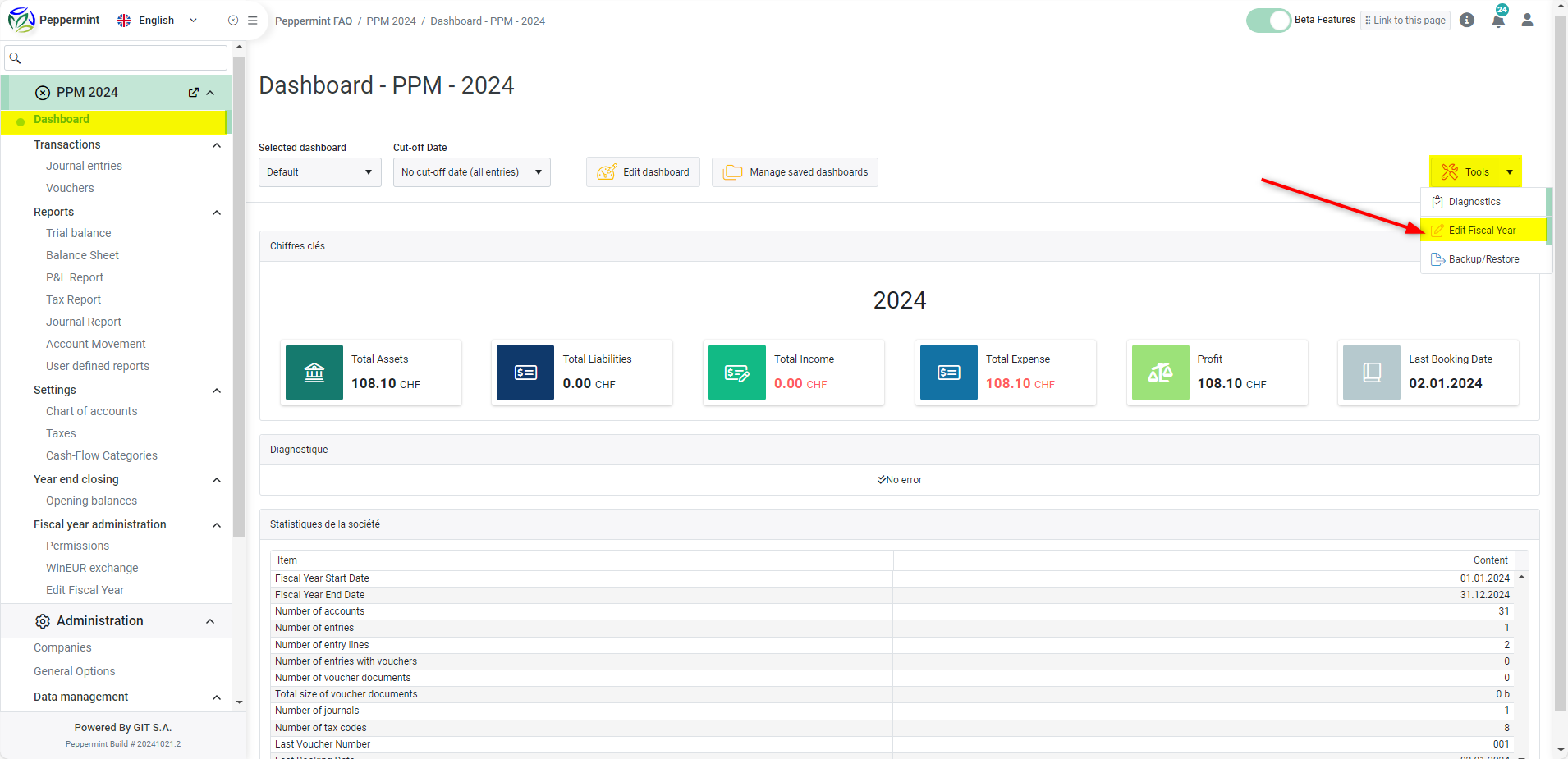Open Companies under Administration
Screen dimensions: 1568x759
coord(62,647)
